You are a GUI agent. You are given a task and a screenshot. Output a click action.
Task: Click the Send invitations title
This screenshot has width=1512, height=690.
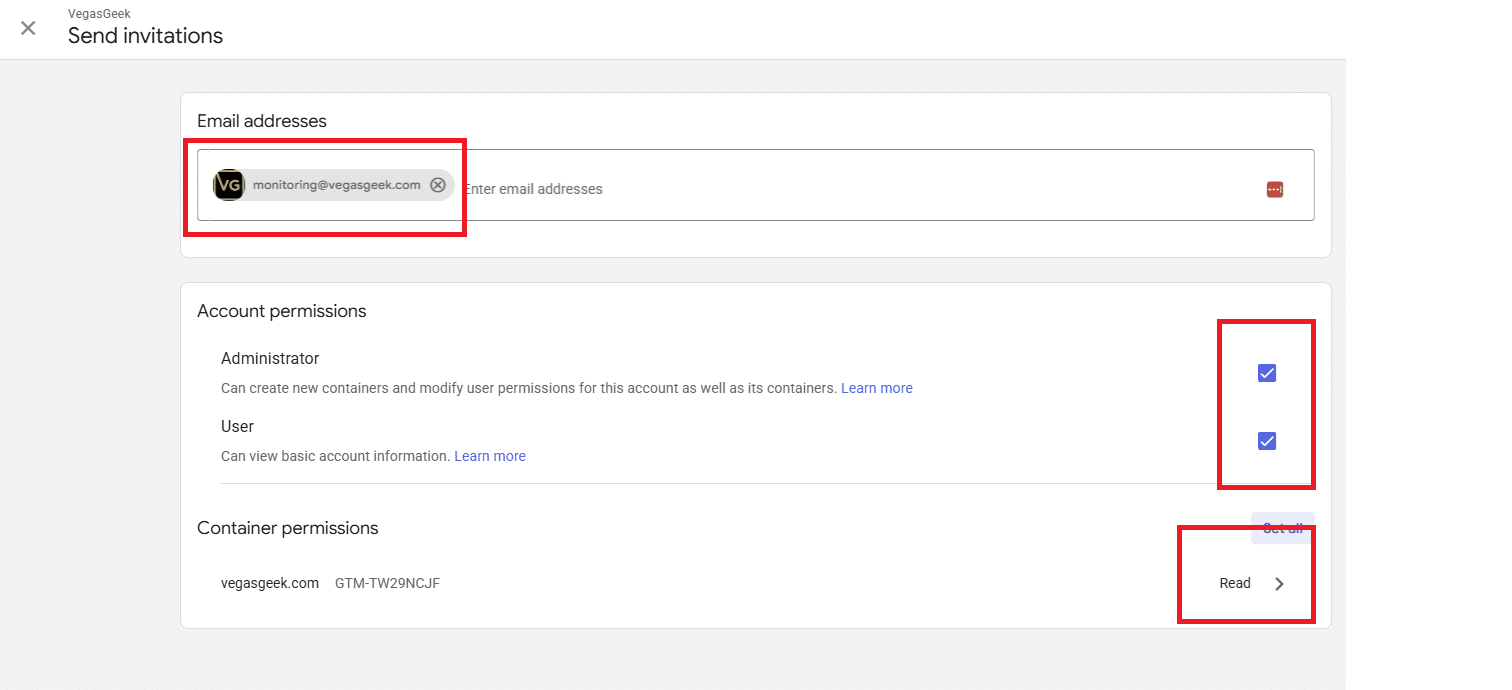tap(145, 36)
